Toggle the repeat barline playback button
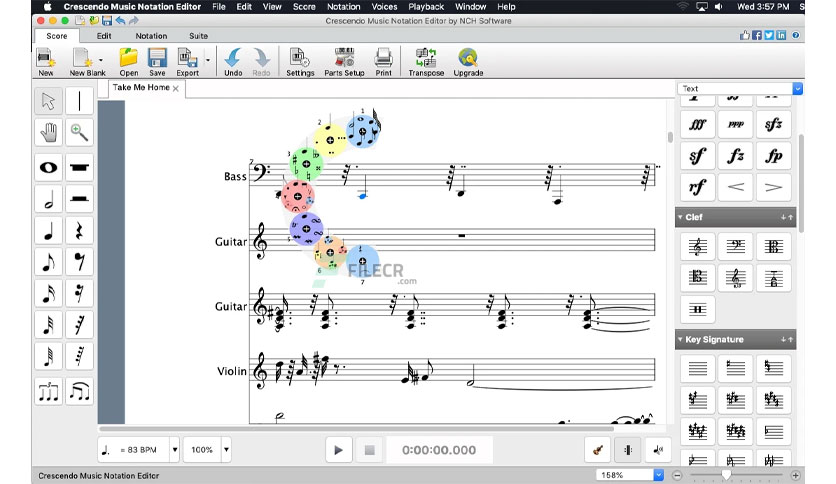Image resolution: width=836 pixels, height=484 pixels. click(628, 450)
